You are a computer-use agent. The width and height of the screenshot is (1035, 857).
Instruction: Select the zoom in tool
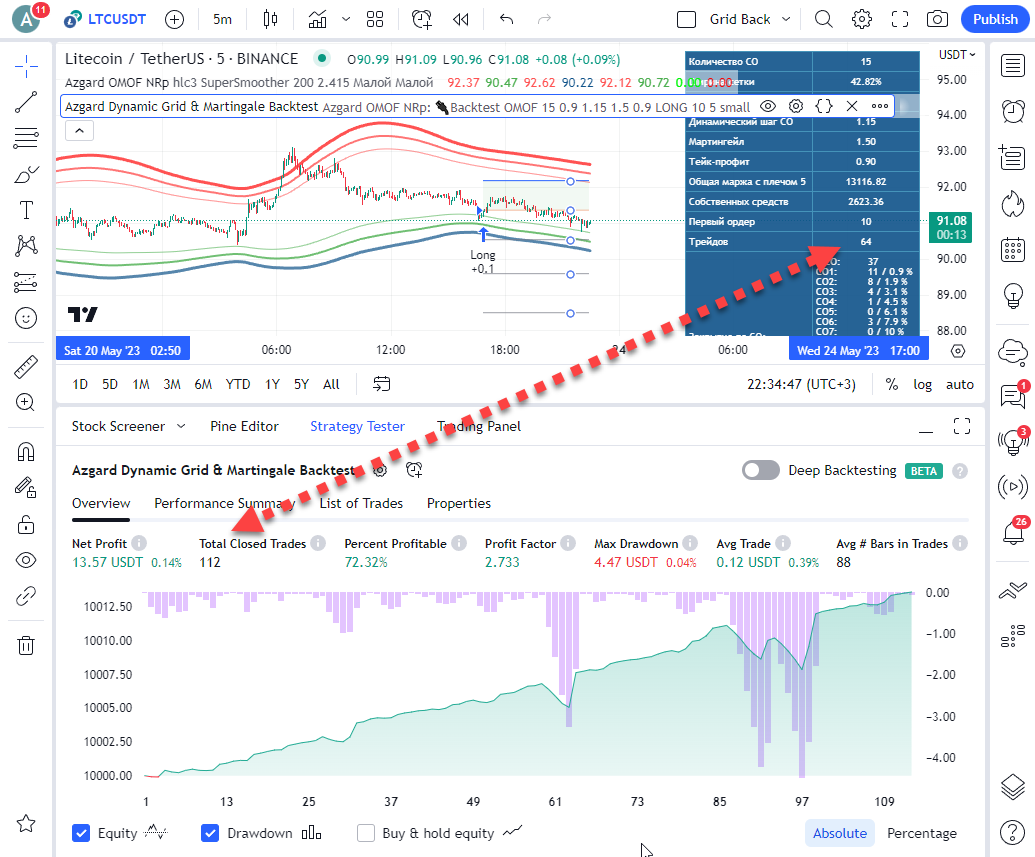26,402
